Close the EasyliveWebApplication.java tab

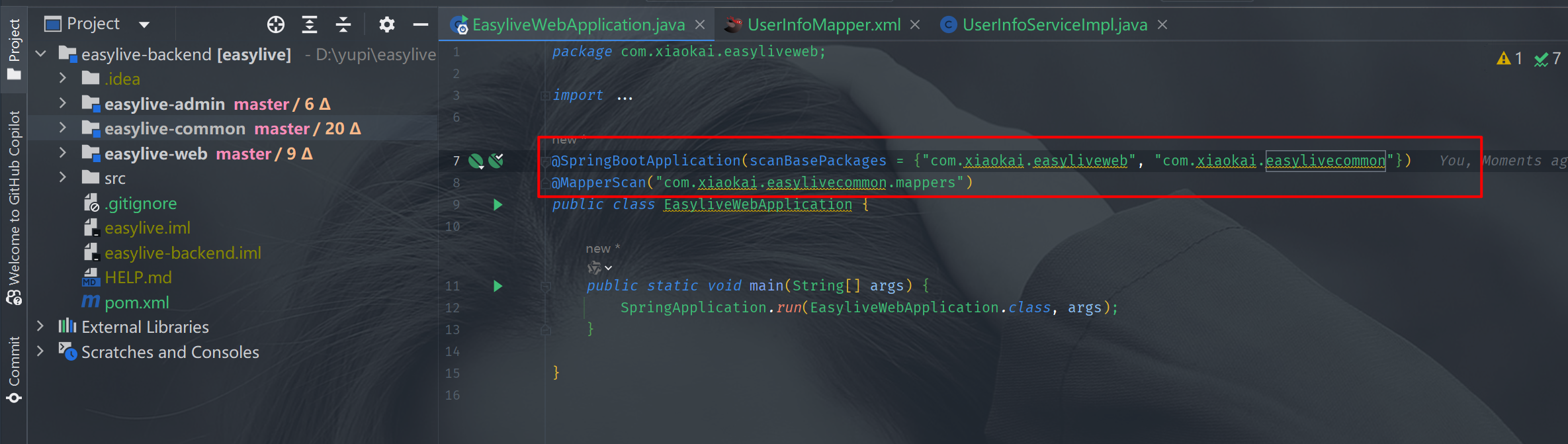point(700,25)
